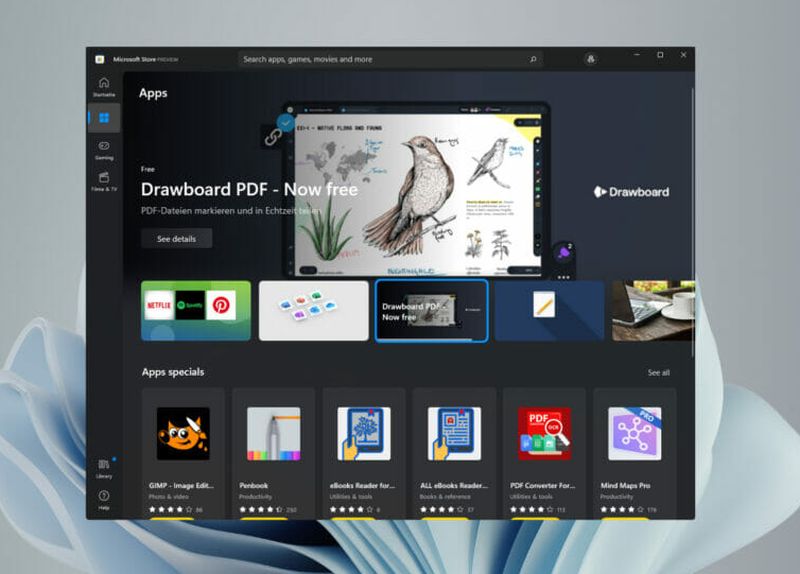Open the ALL eBooks Reader app icon
Viewport: 800px width, 574px height.
tap(454, 434)
